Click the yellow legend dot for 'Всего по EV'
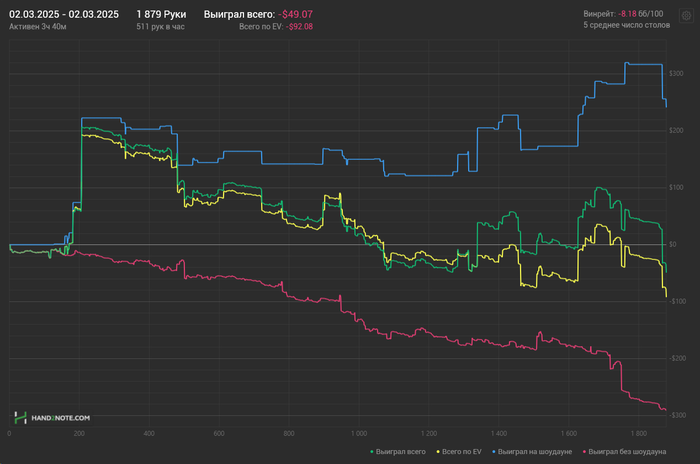This screenshot has height=464, width=700. (438, 452)
